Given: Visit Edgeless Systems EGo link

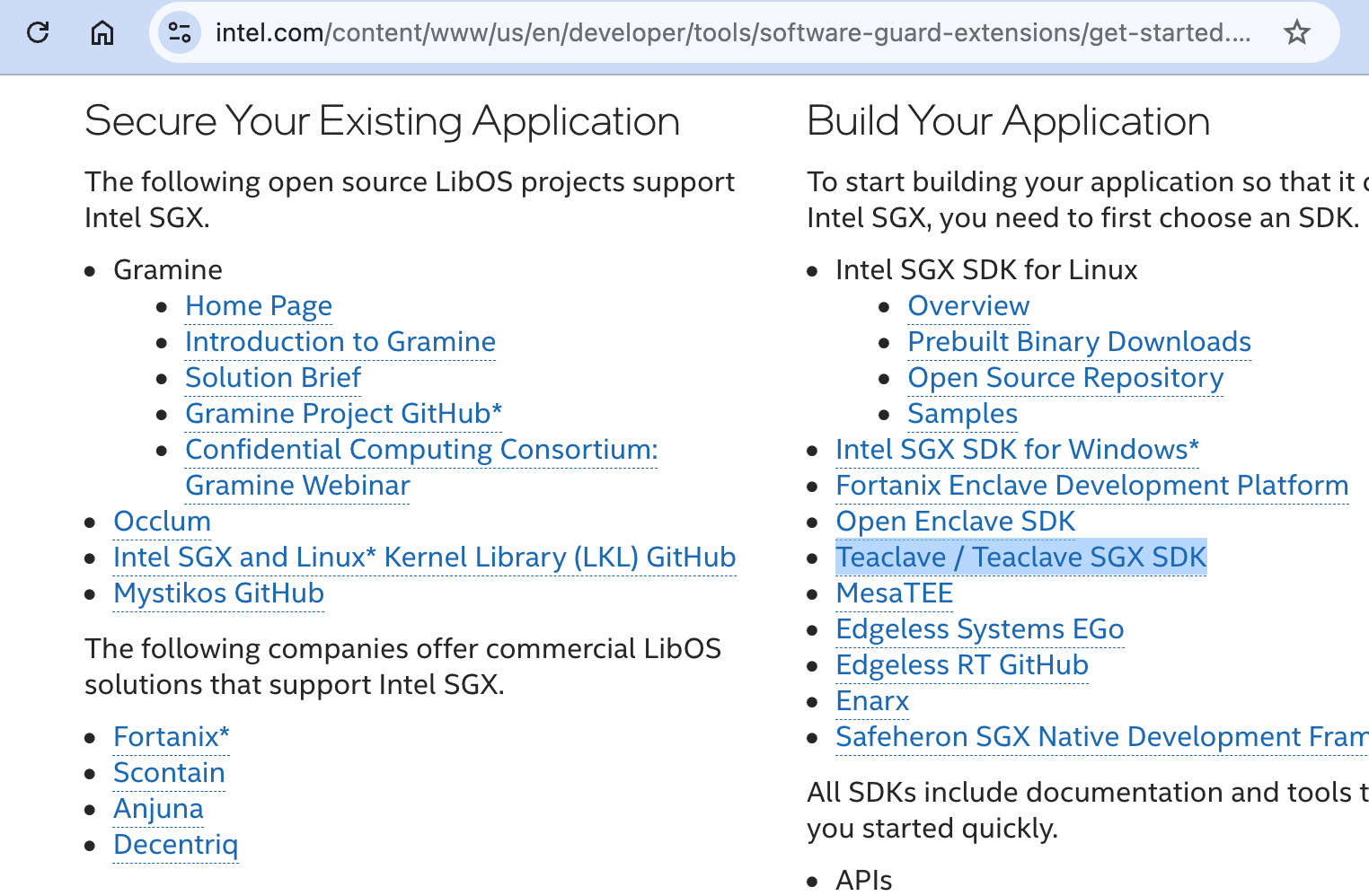Looking at the screenshot, I should point(980,629).
